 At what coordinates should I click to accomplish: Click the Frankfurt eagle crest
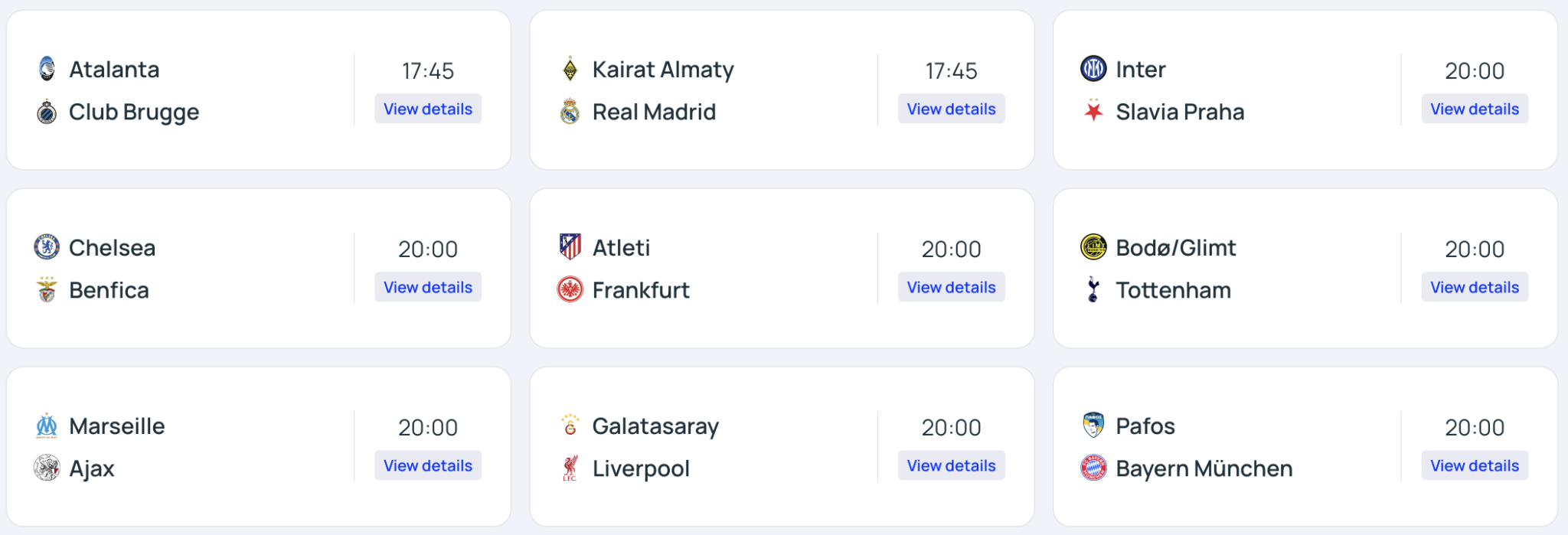[570, 290]
